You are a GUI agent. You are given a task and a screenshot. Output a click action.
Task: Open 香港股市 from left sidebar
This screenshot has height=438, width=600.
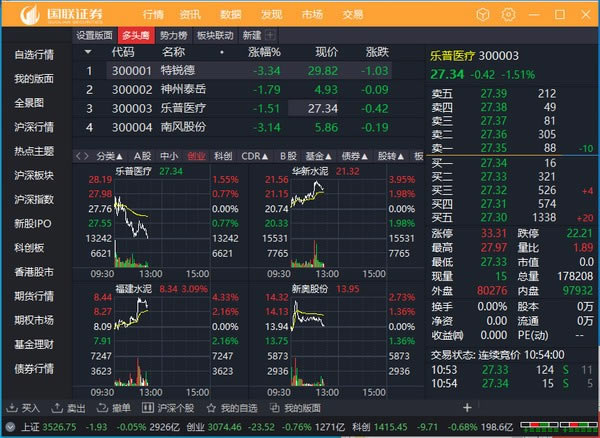(34, 271)
